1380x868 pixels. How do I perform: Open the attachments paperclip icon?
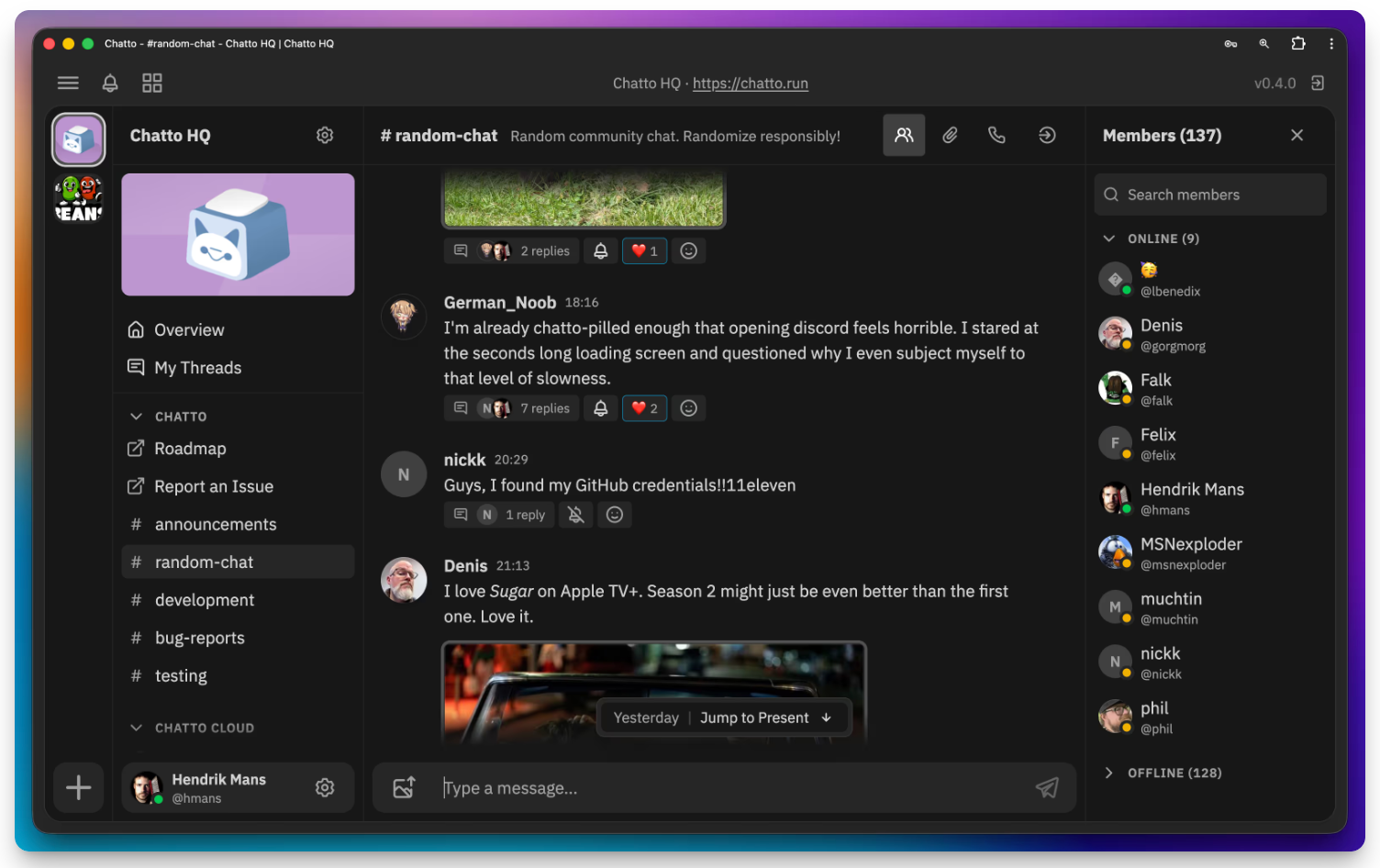pos(951,135)
